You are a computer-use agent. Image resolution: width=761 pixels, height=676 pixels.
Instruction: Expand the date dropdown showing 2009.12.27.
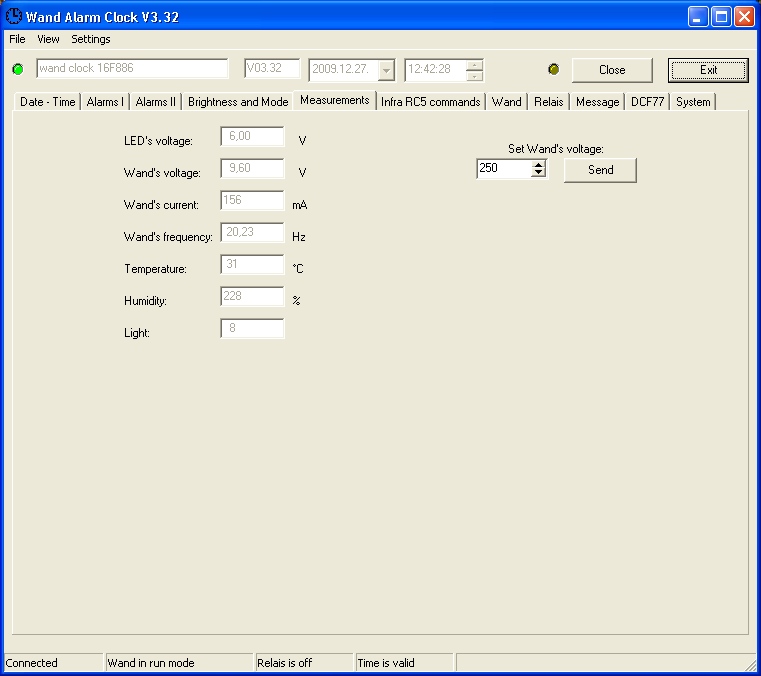(x=386, y=70)
